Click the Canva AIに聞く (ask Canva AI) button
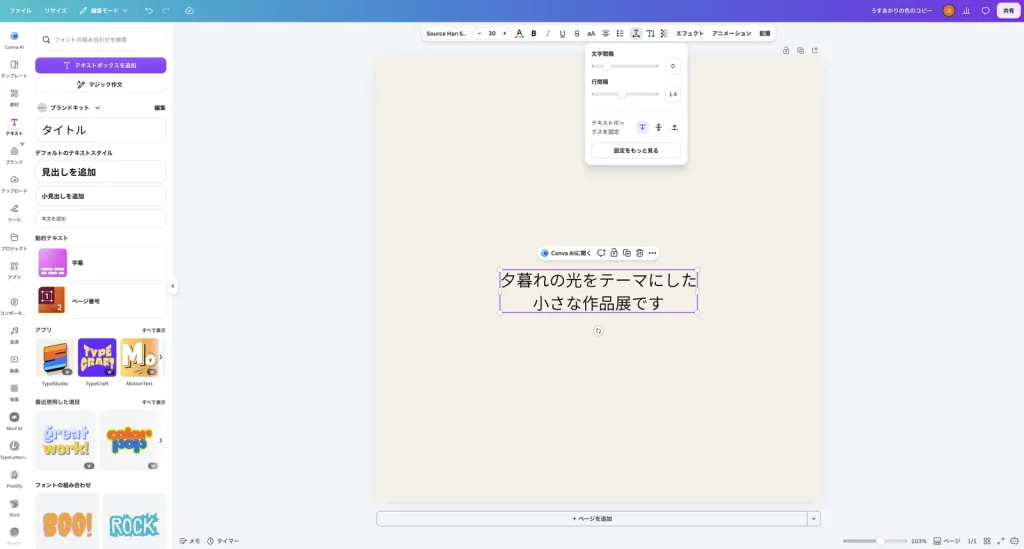 (x=566, y=253)
